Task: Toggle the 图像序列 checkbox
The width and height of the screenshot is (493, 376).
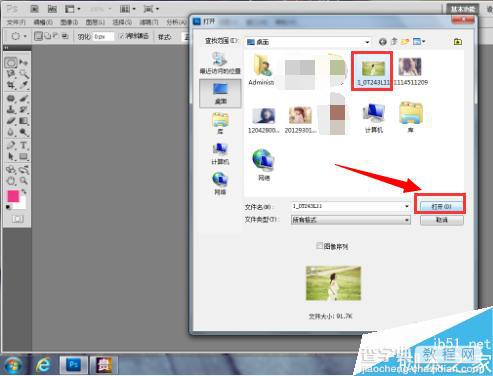Action: coord(319,246)
